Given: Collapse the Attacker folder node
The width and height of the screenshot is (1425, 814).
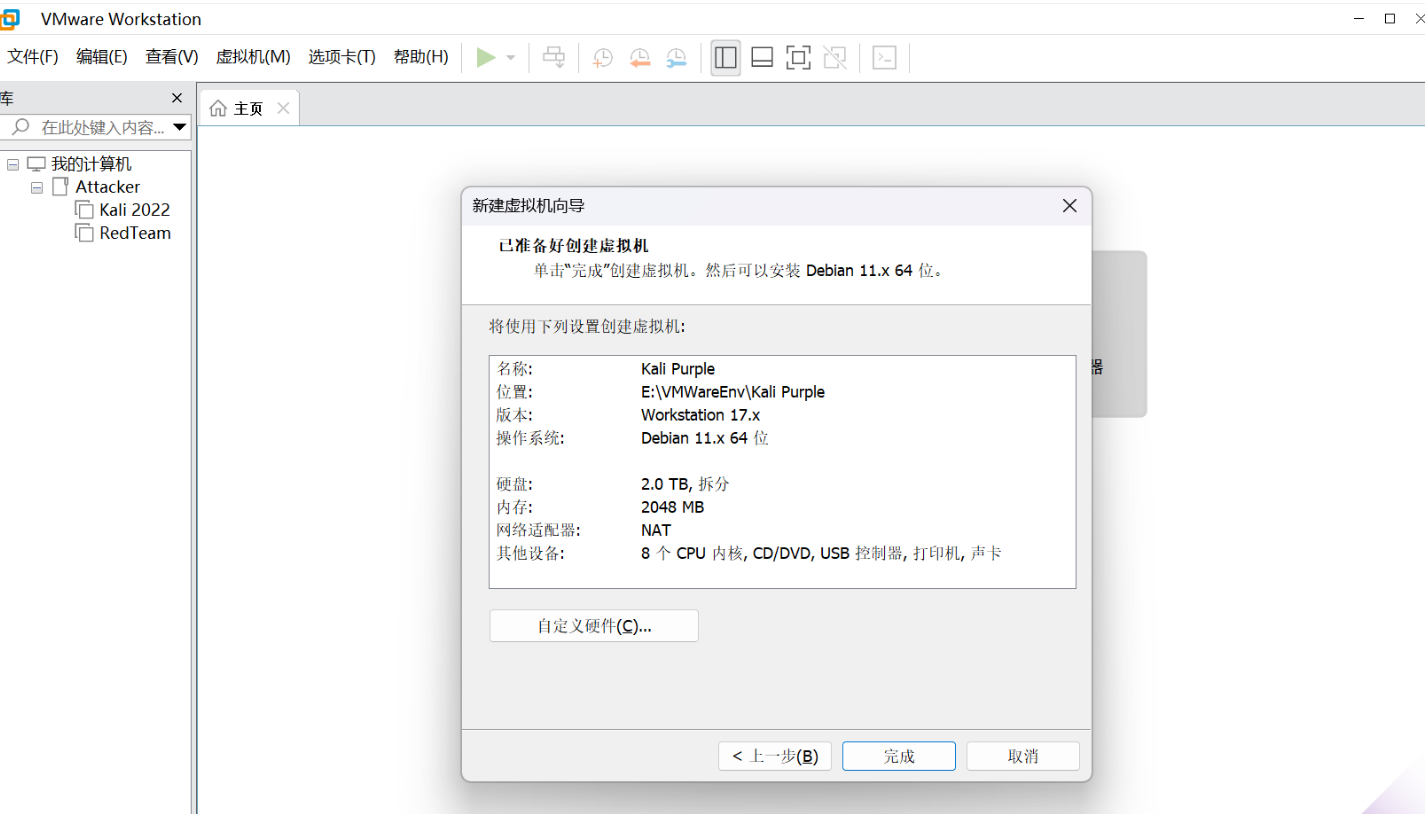Looking at the screenshot, I should pos(37,187).
